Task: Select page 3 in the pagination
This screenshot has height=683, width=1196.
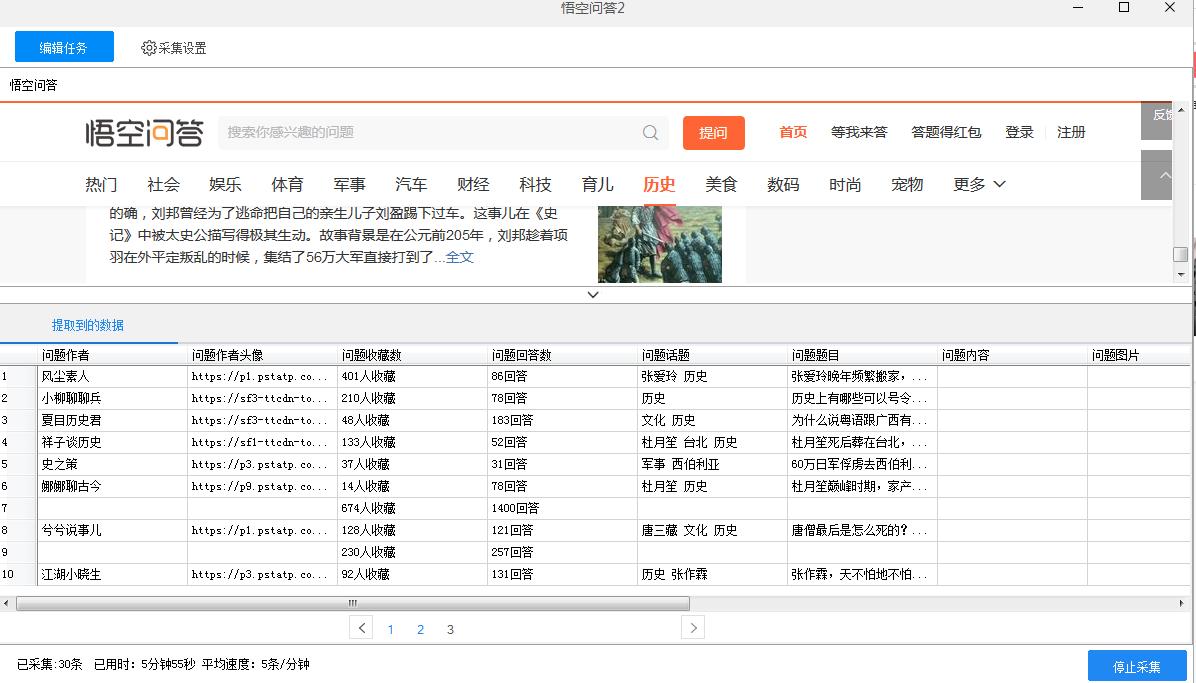Action: click(x=450, y=628)
